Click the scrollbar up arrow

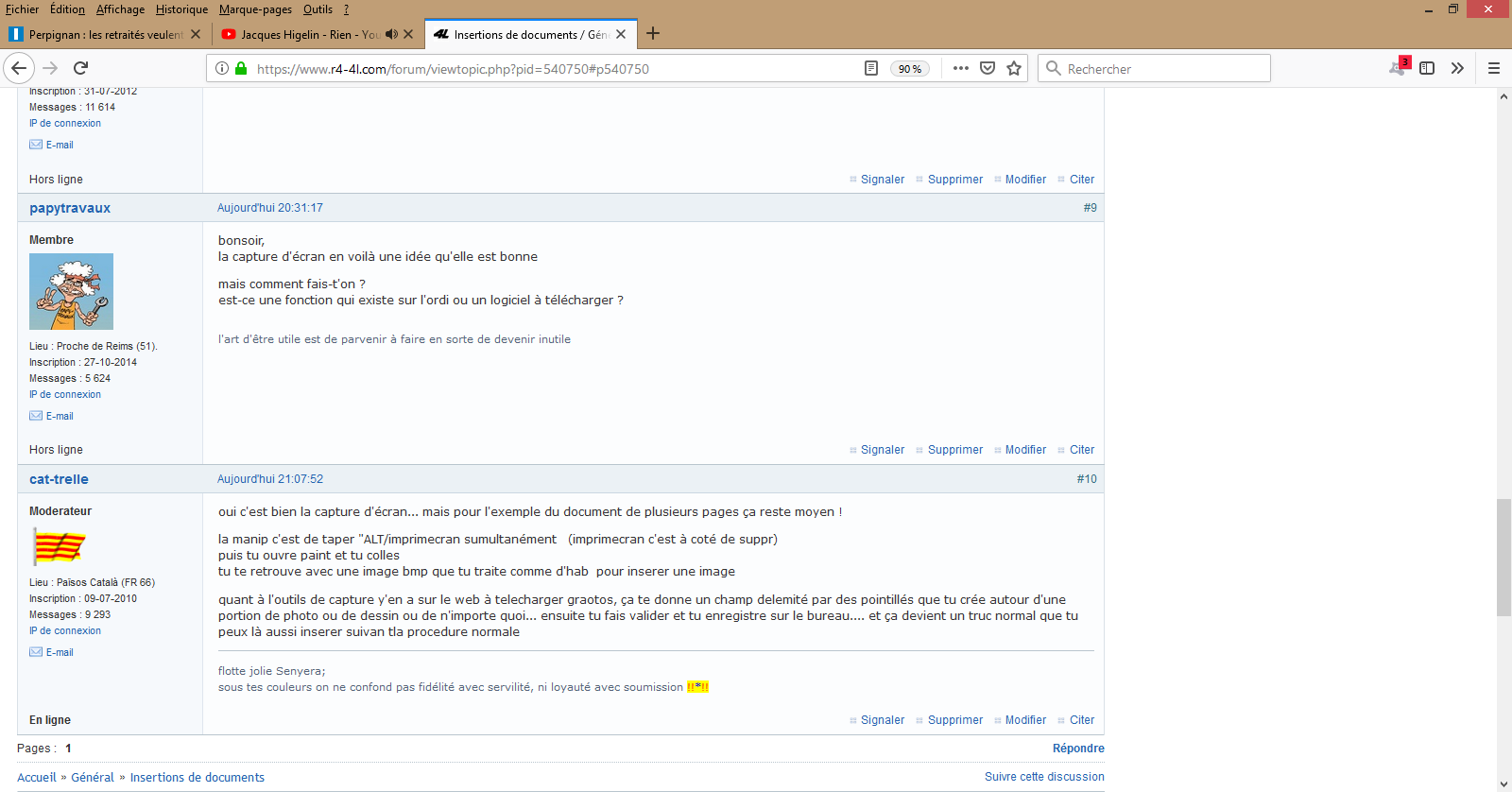click(1503, 95)
